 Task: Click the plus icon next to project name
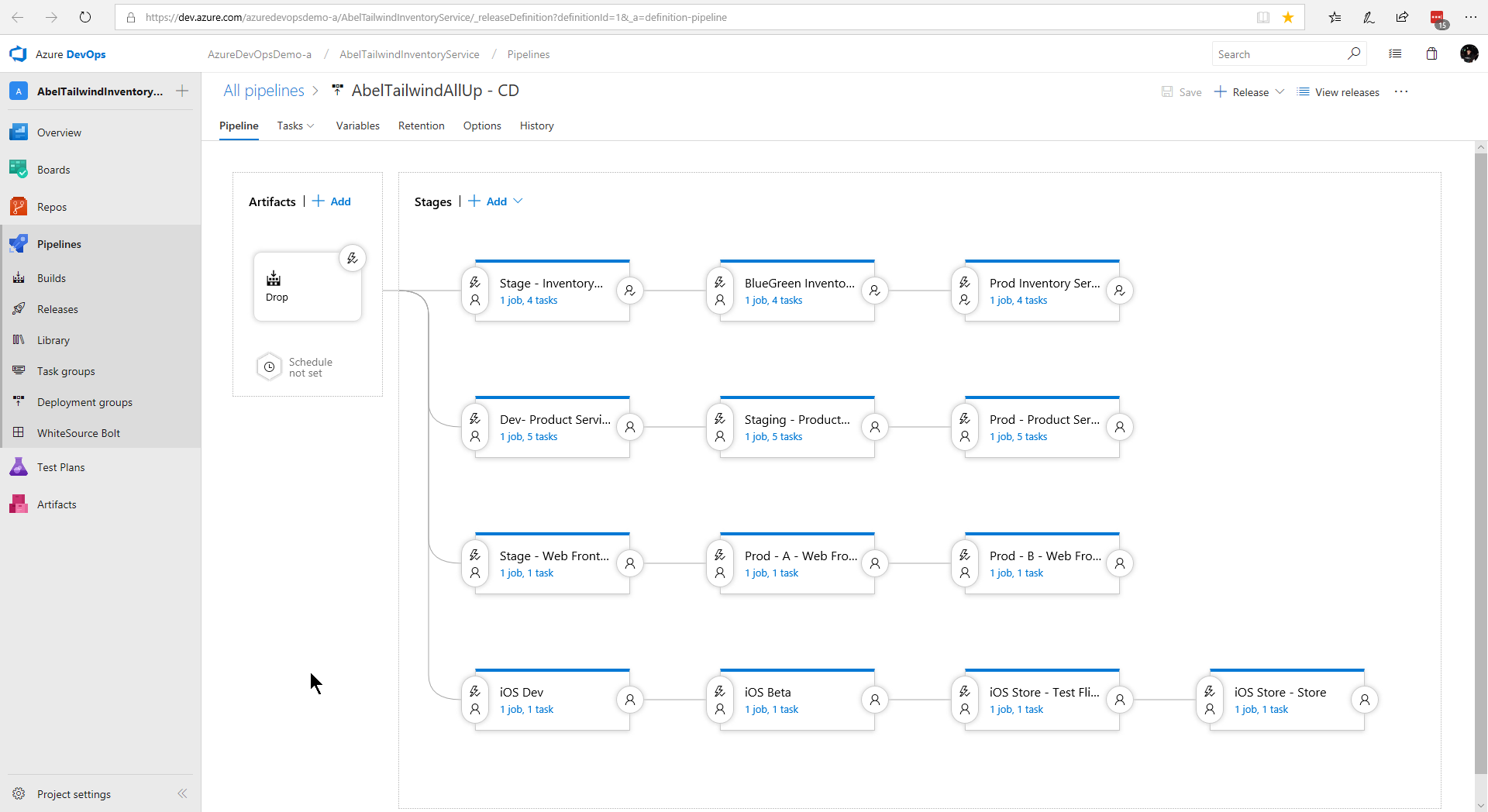[x=182, y=91]
